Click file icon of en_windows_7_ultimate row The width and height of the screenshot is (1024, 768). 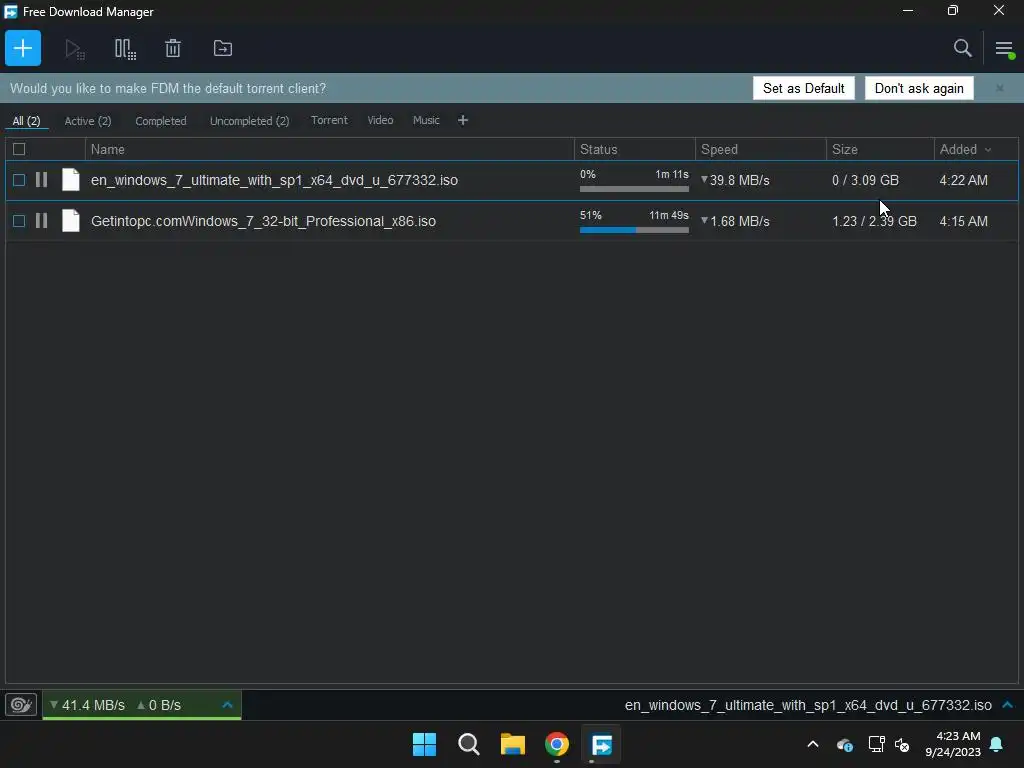coord(71,180)
